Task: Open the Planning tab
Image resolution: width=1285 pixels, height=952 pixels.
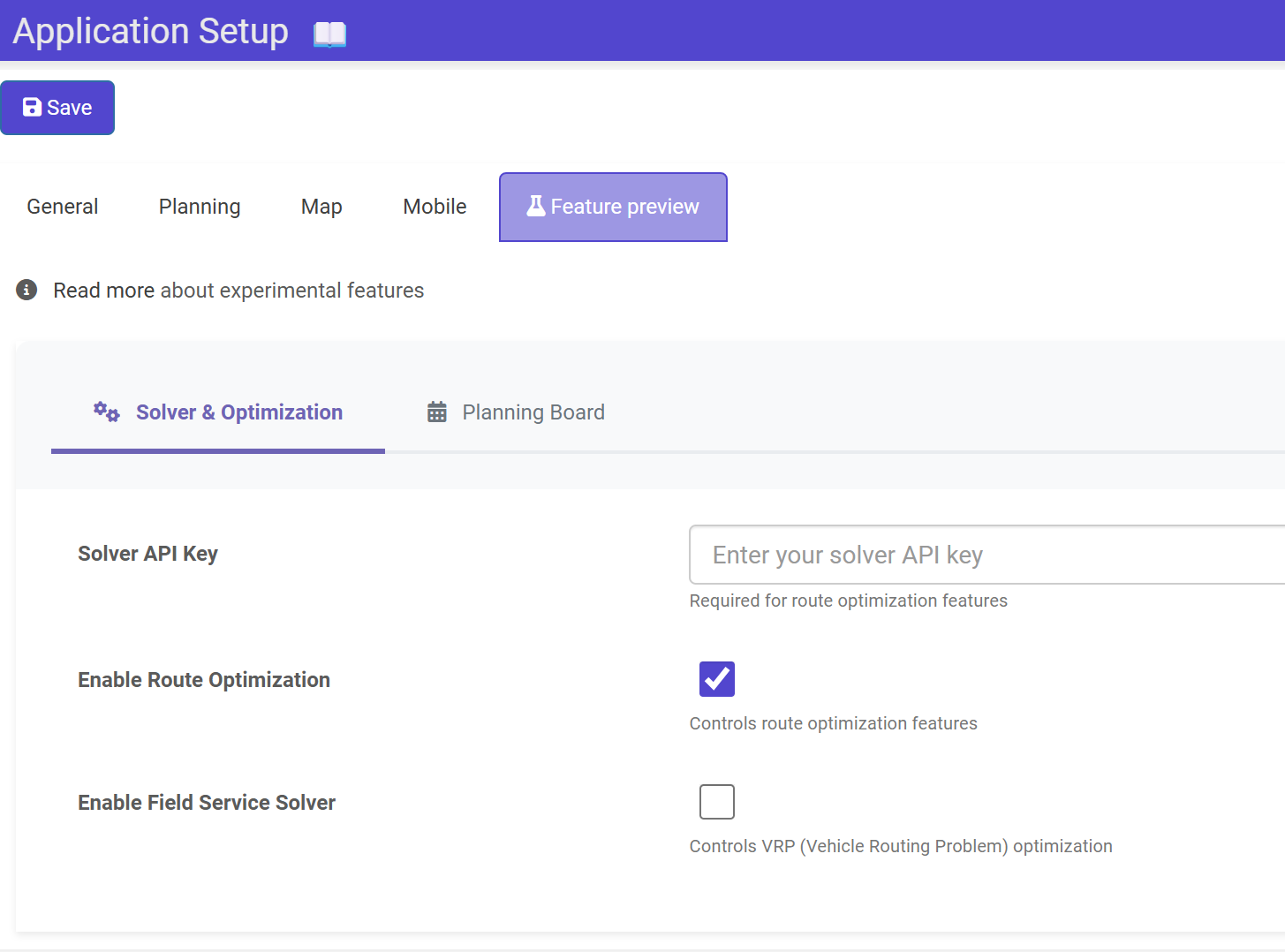Action: 200,207
